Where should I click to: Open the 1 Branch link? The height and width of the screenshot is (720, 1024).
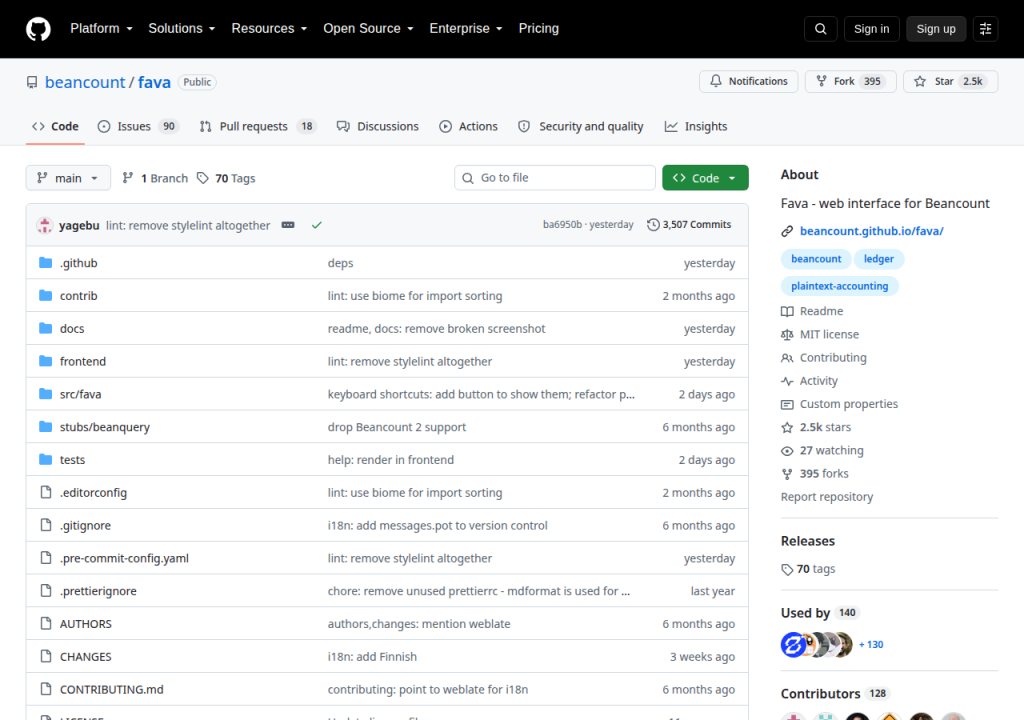tap(155, 178)
